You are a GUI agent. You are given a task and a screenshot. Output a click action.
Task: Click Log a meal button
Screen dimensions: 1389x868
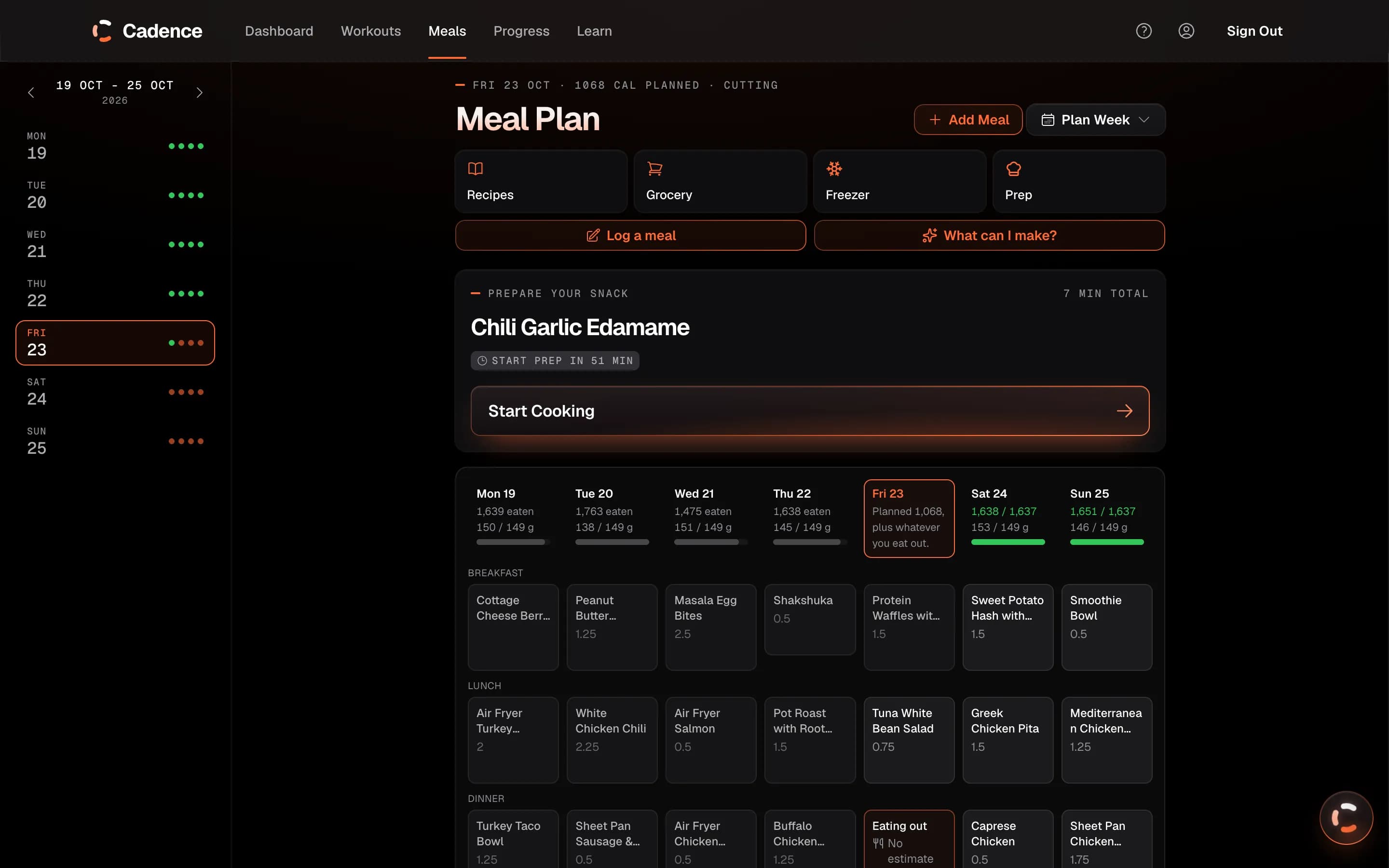click(x=630, y=235)
